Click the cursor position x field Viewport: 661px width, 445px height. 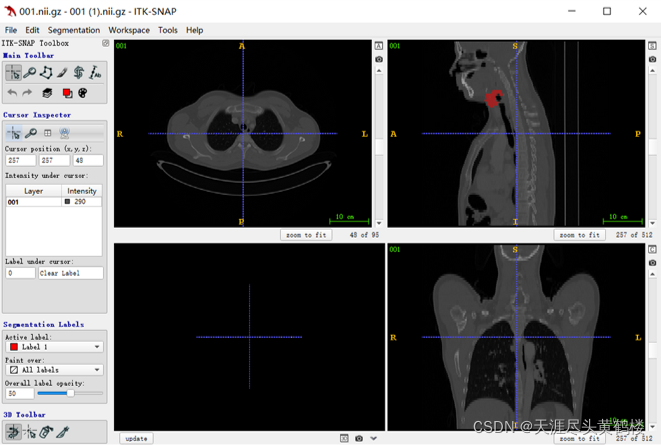(x=21, y=160)
